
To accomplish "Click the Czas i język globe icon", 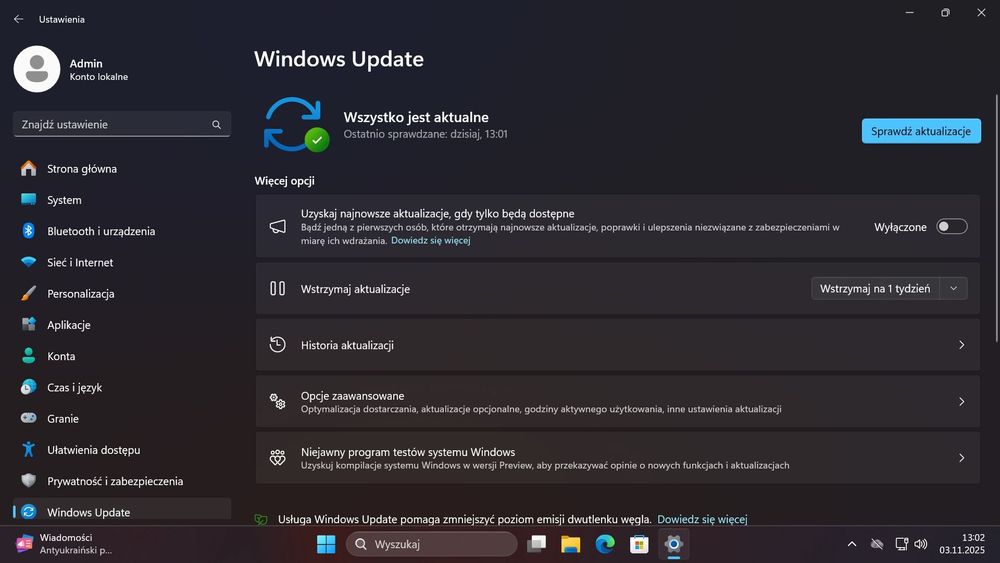I will (28, 387).
